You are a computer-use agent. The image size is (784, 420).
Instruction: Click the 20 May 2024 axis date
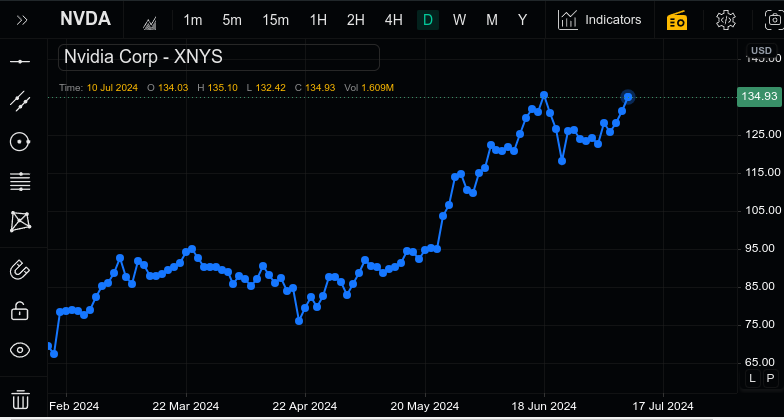click(425, 405)
